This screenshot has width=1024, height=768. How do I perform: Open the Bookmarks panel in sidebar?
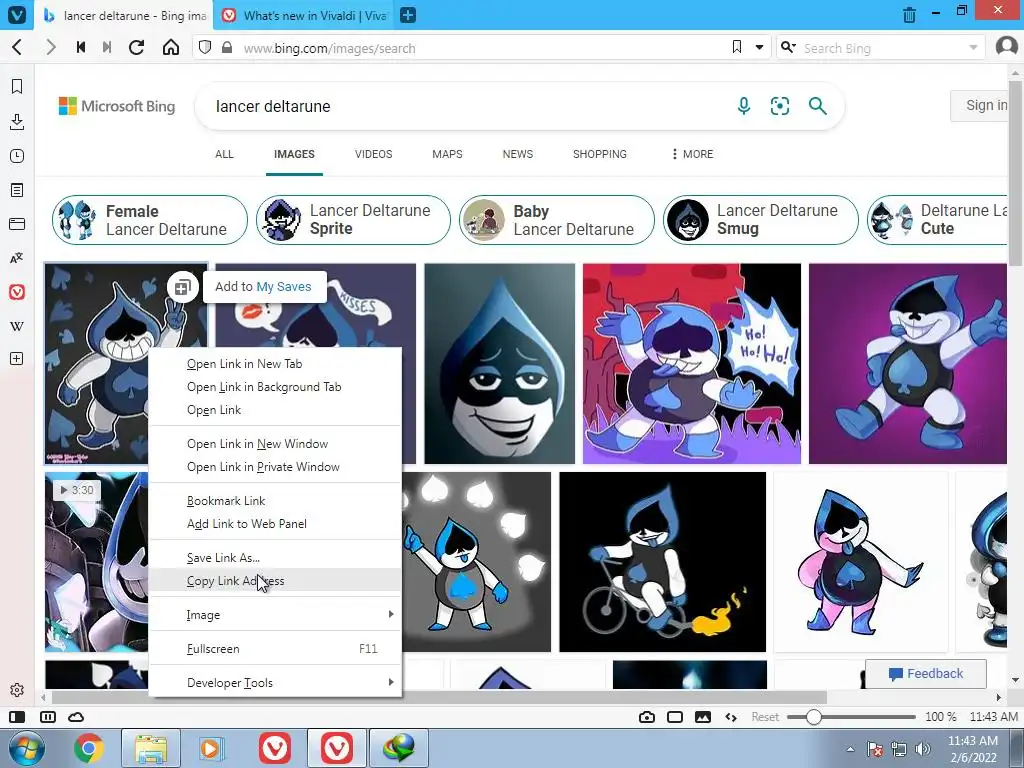17,87
